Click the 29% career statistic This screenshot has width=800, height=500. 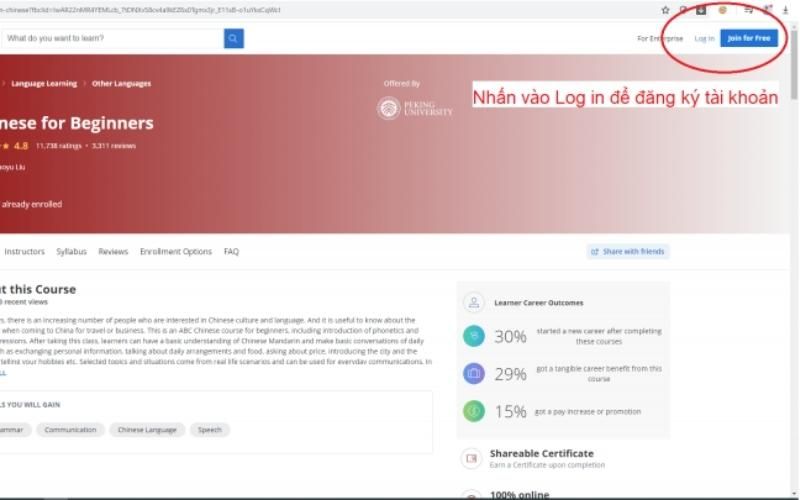pos(510,374)
